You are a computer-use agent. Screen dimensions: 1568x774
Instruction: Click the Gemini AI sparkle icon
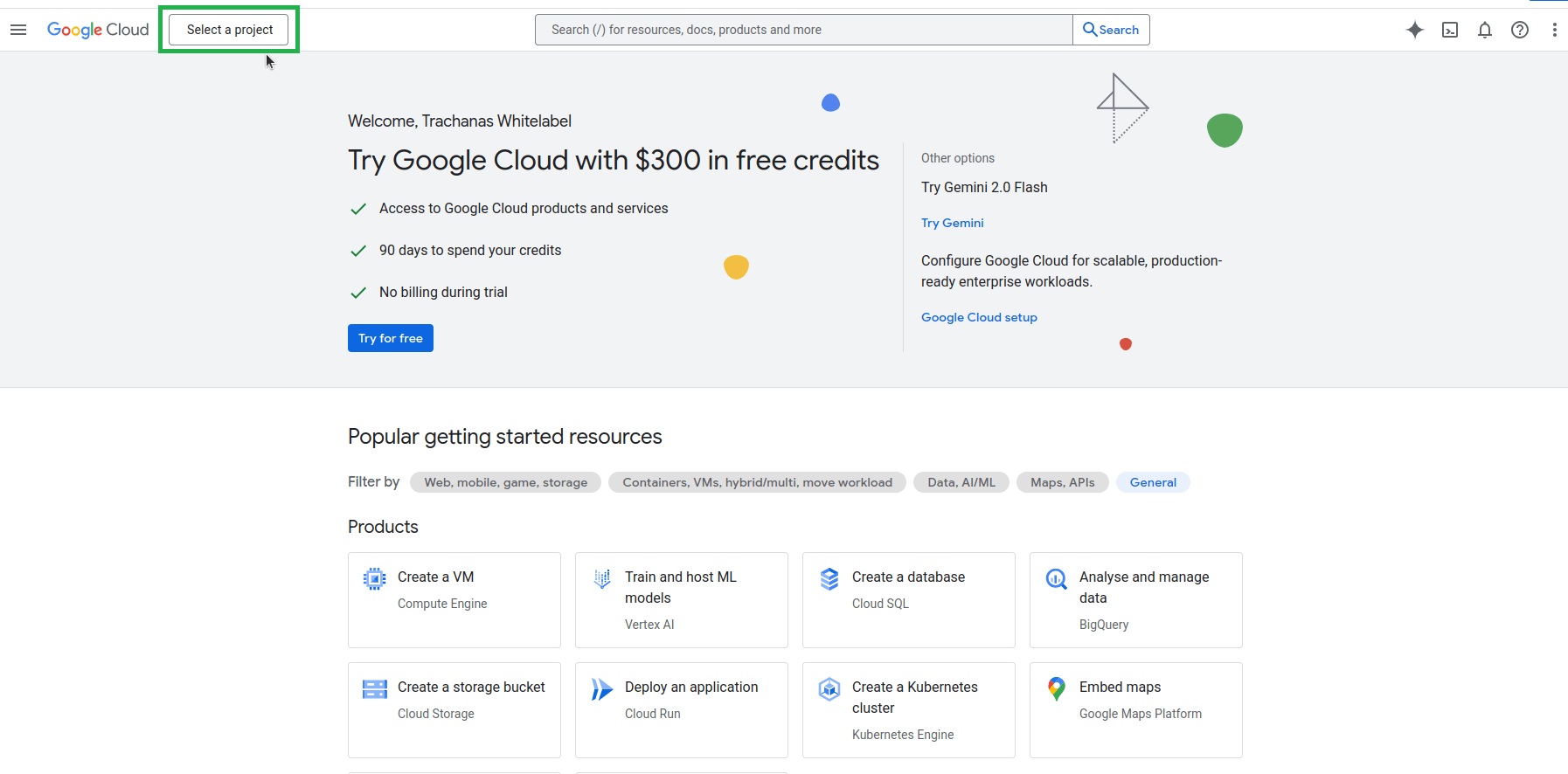coord(1414,30)
